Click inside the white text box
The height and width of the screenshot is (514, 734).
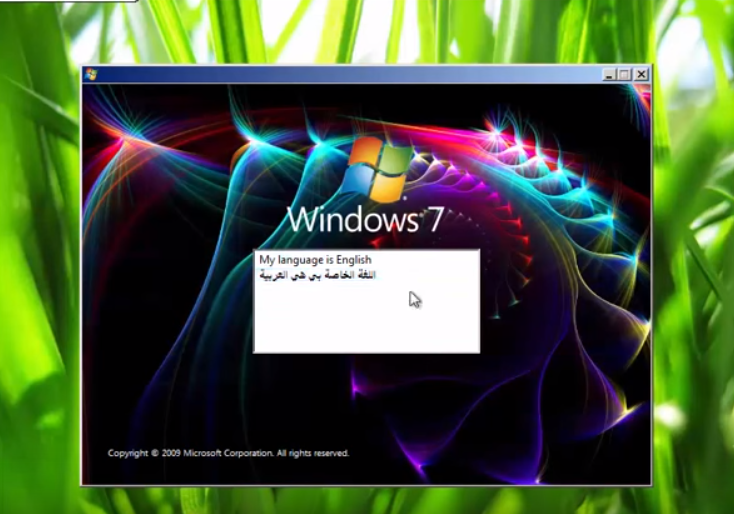click(x=367, y=301)
